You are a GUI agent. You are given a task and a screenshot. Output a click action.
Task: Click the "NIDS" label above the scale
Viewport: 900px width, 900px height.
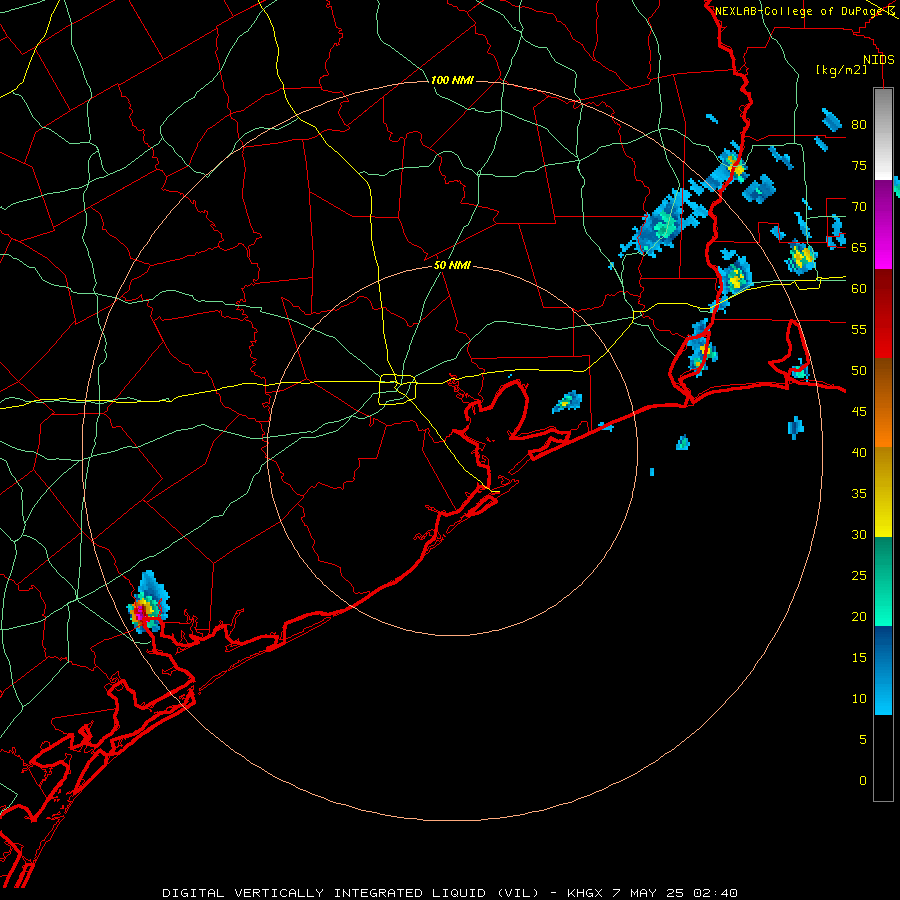click(879, 60)
